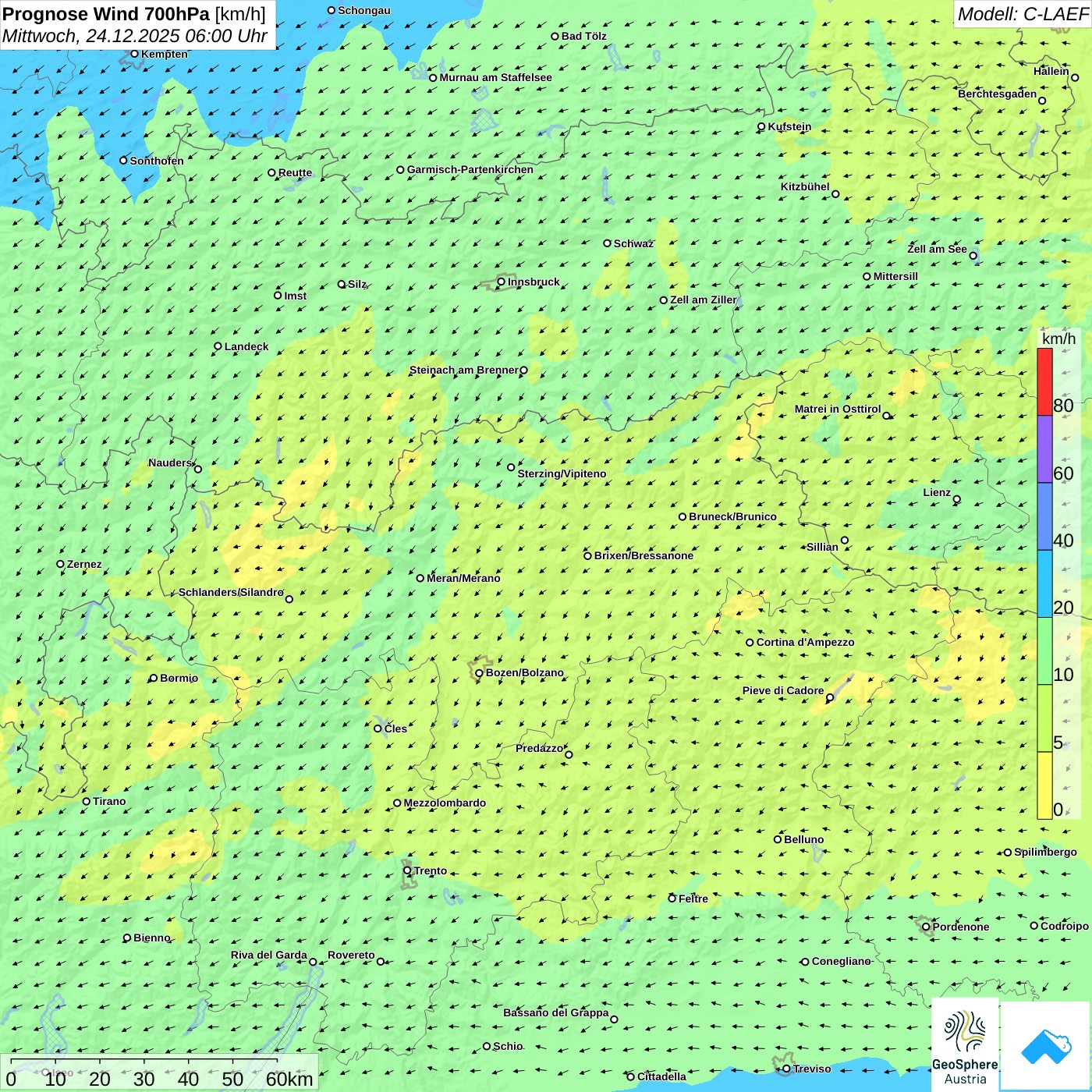The image size is (1092, 1092).
Task: Click the 'Sterzing/Vipiteno' label
Action: point(562,473)
